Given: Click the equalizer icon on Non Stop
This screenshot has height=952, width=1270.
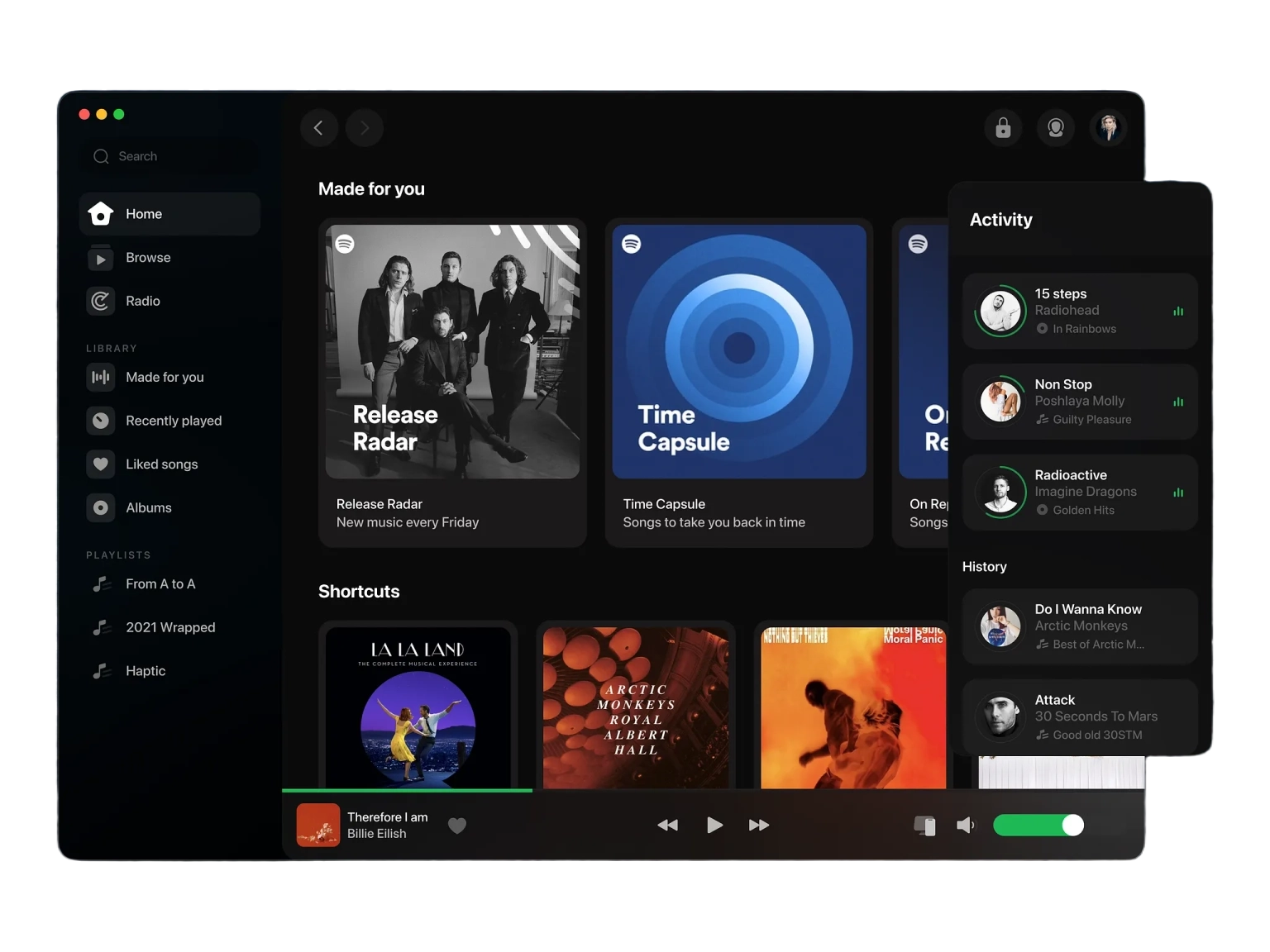Looking at the screenshot, I should (x=1178, y=402).
